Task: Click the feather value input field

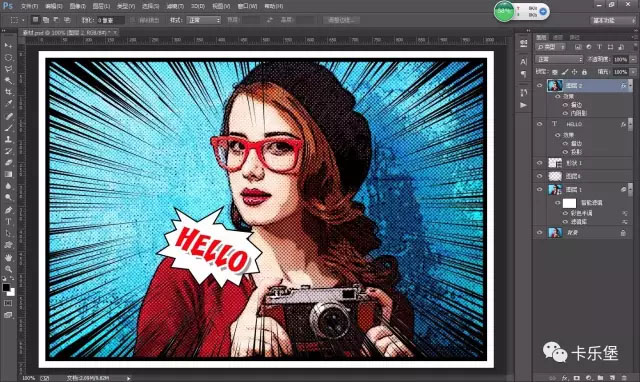Action: [x=111, y=20]
